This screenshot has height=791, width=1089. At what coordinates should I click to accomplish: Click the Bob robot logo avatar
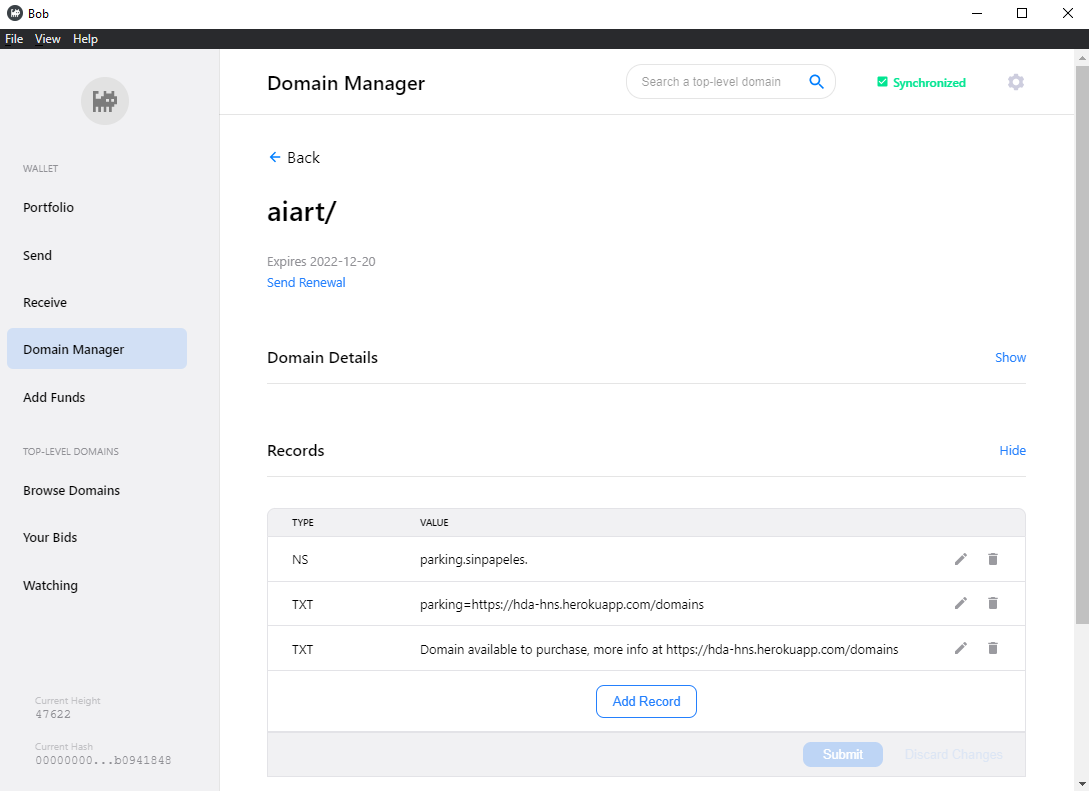tap(105, 101)
